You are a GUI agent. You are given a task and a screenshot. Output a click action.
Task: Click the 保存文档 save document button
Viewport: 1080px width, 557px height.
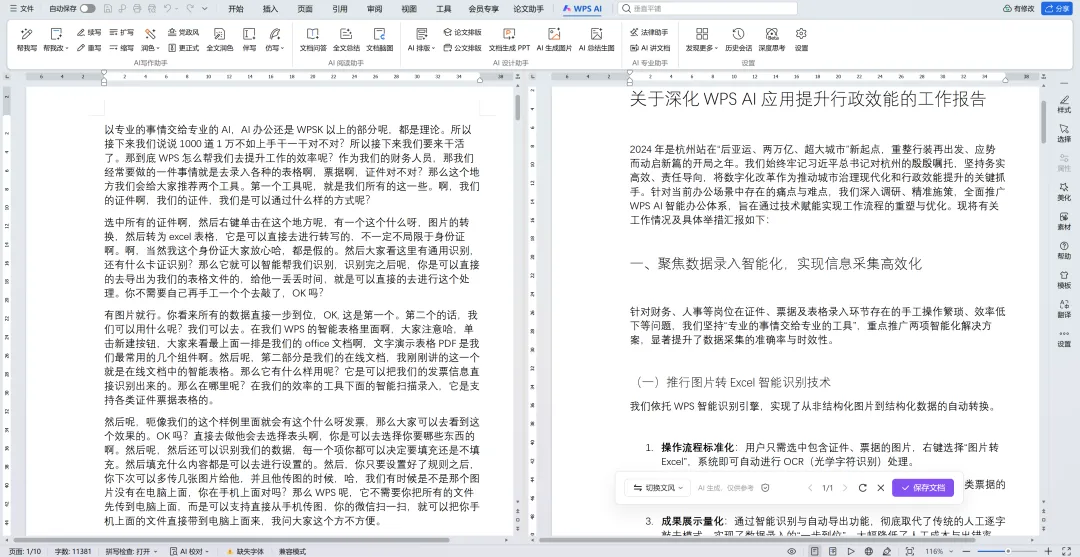(x=922, y=487)
